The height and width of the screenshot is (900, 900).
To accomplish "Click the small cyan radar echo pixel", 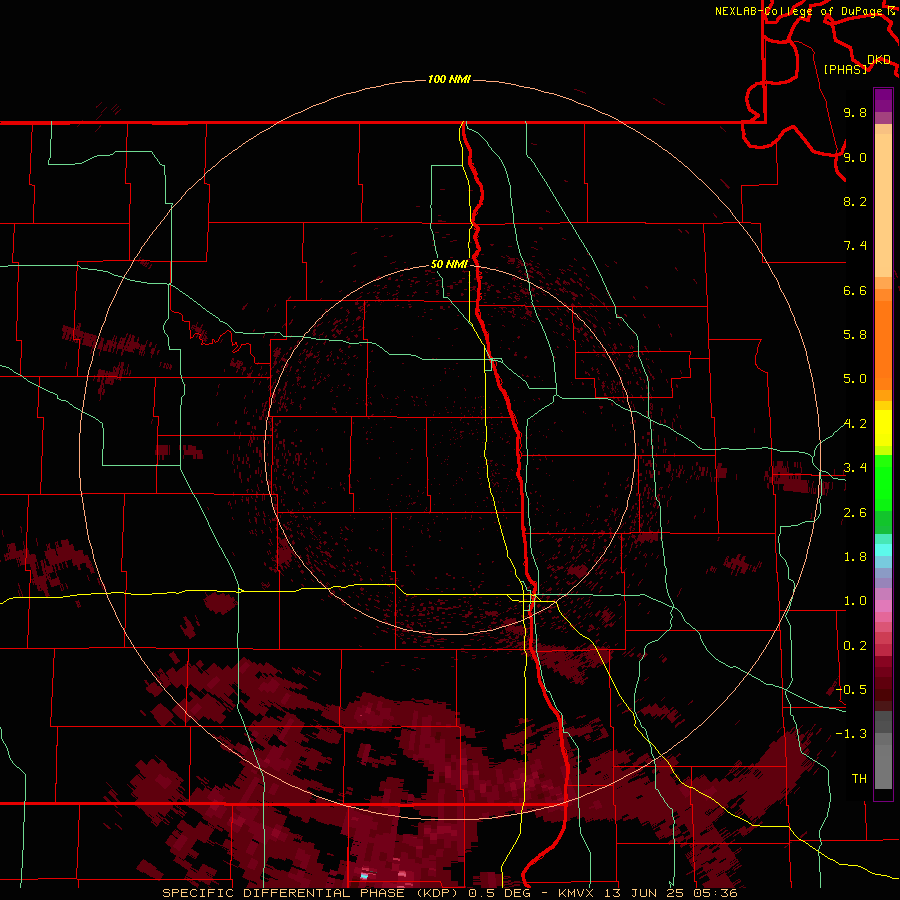I will [x=364, y=876].
